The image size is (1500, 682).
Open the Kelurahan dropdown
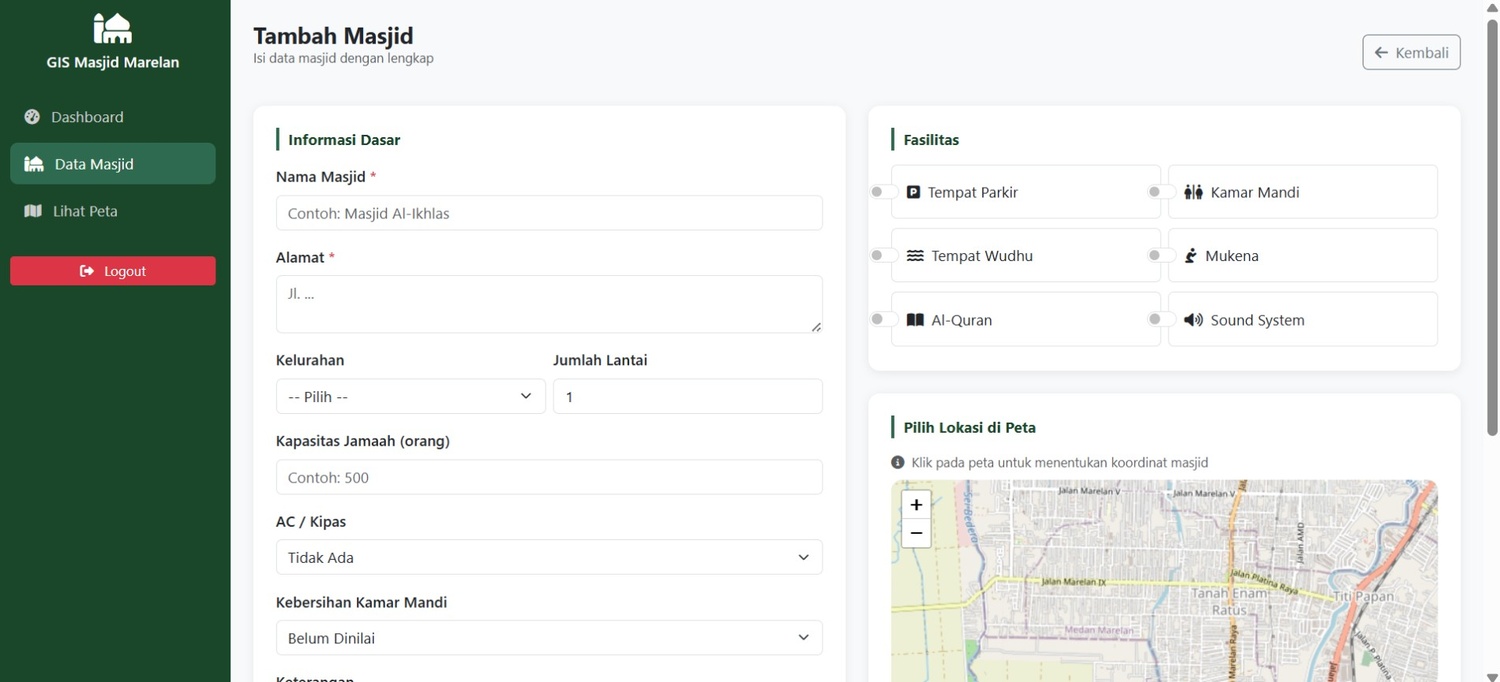pos(410,396)
